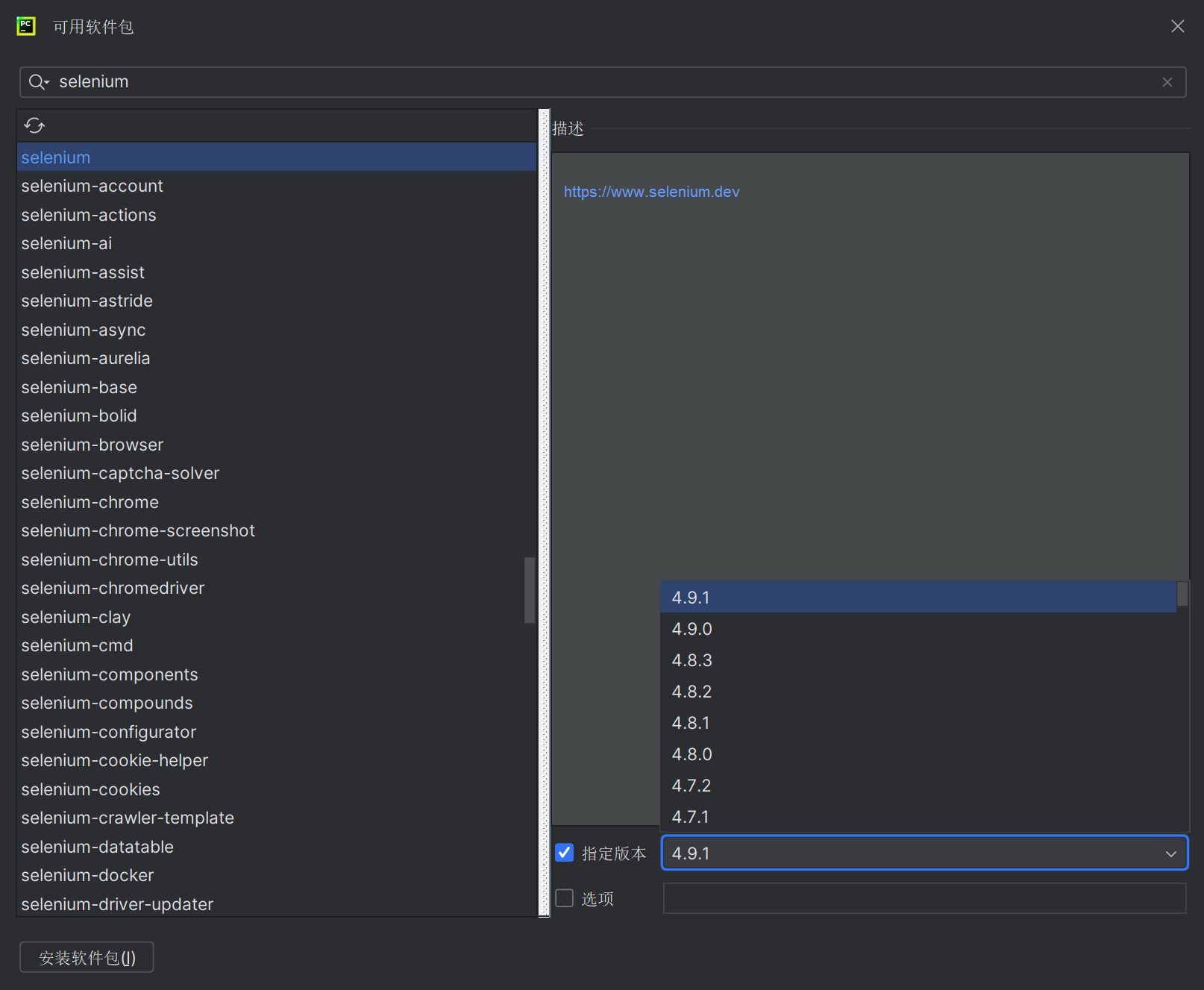1204x990 pixels.
Task: Select selenium-datatable in the list
Action: point(277,847)
